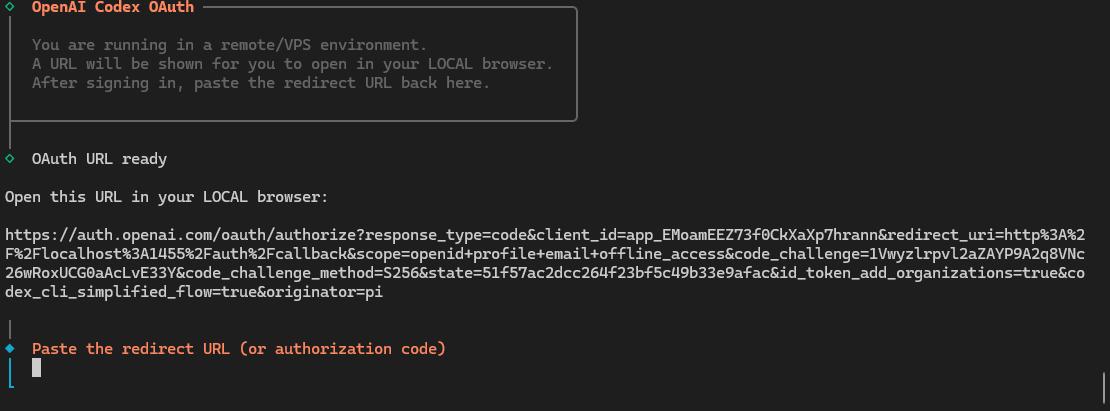Click the OpenAI Codex OAuth heading
This screenshot has height=411, width=1110.
click(112, 7)
